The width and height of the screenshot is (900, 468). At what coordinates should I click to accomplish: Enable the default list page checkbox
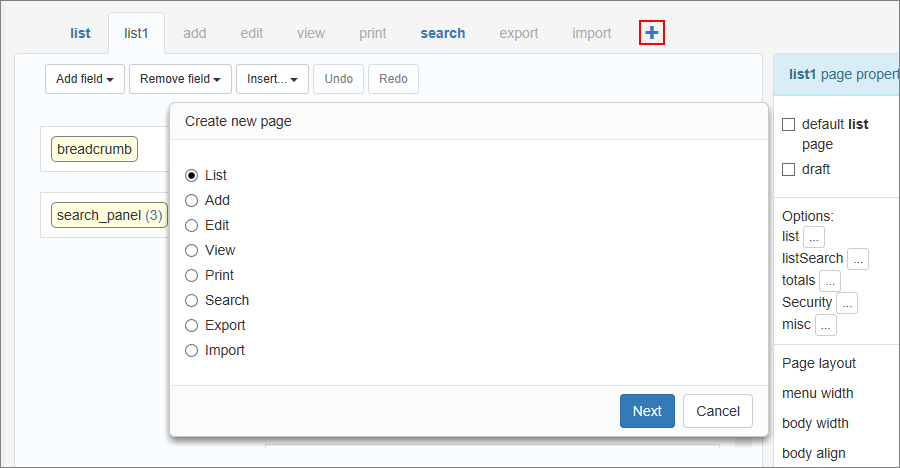pyautogui.click(x=788, y=125)
